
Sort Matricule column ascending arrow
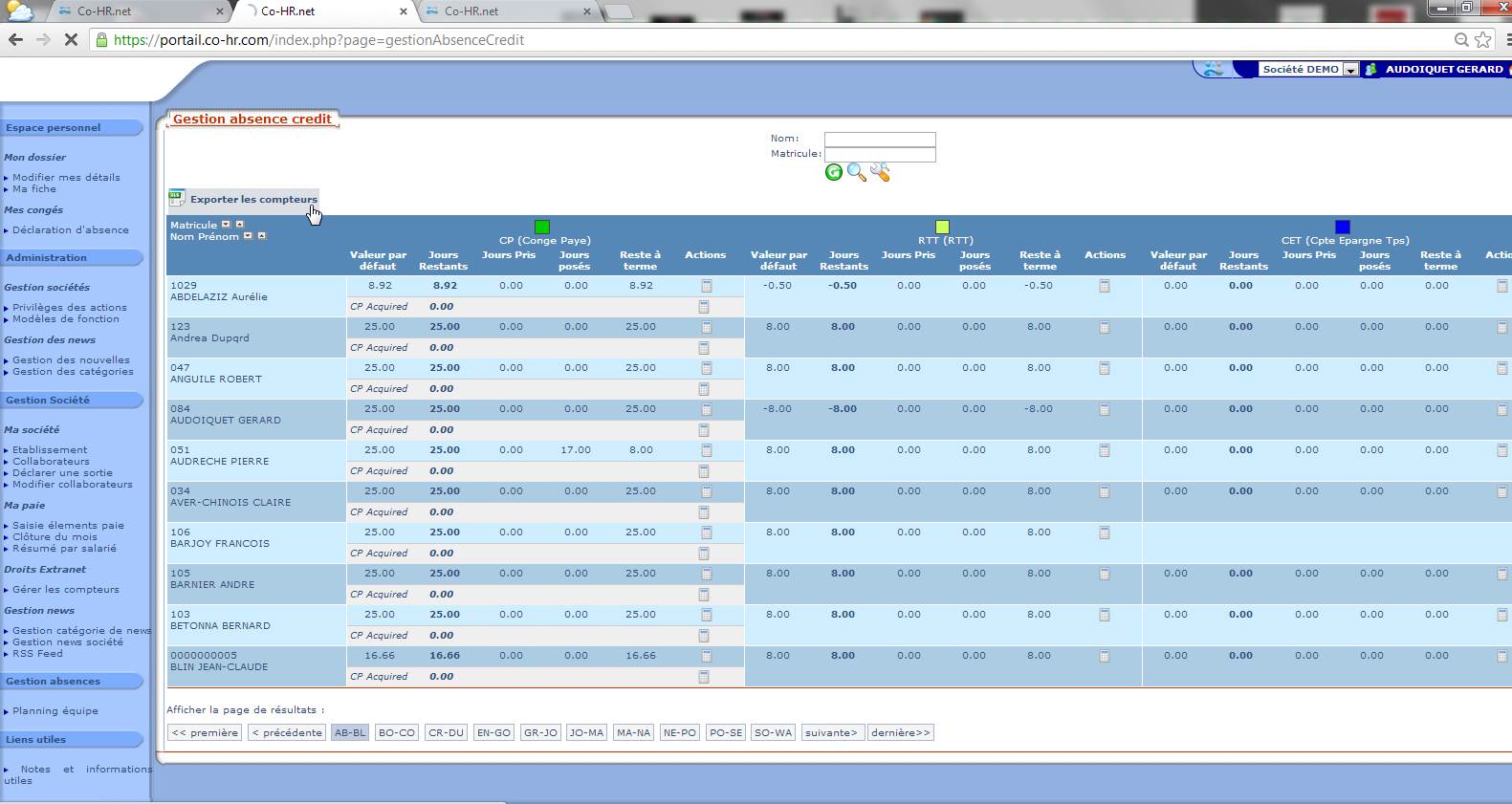[x=240, y=225]
